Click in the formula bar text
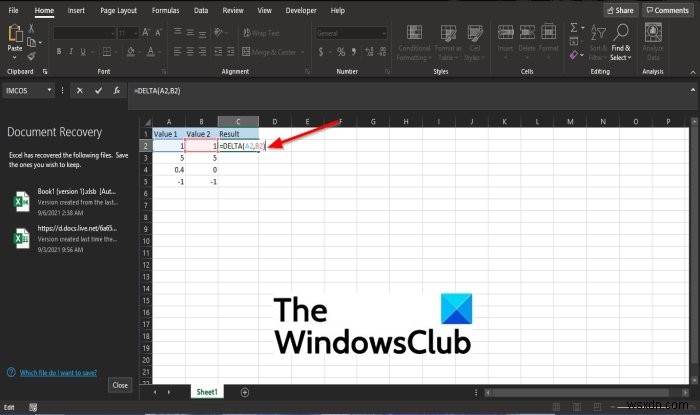The image size is (700, 415). coord(157,91)
